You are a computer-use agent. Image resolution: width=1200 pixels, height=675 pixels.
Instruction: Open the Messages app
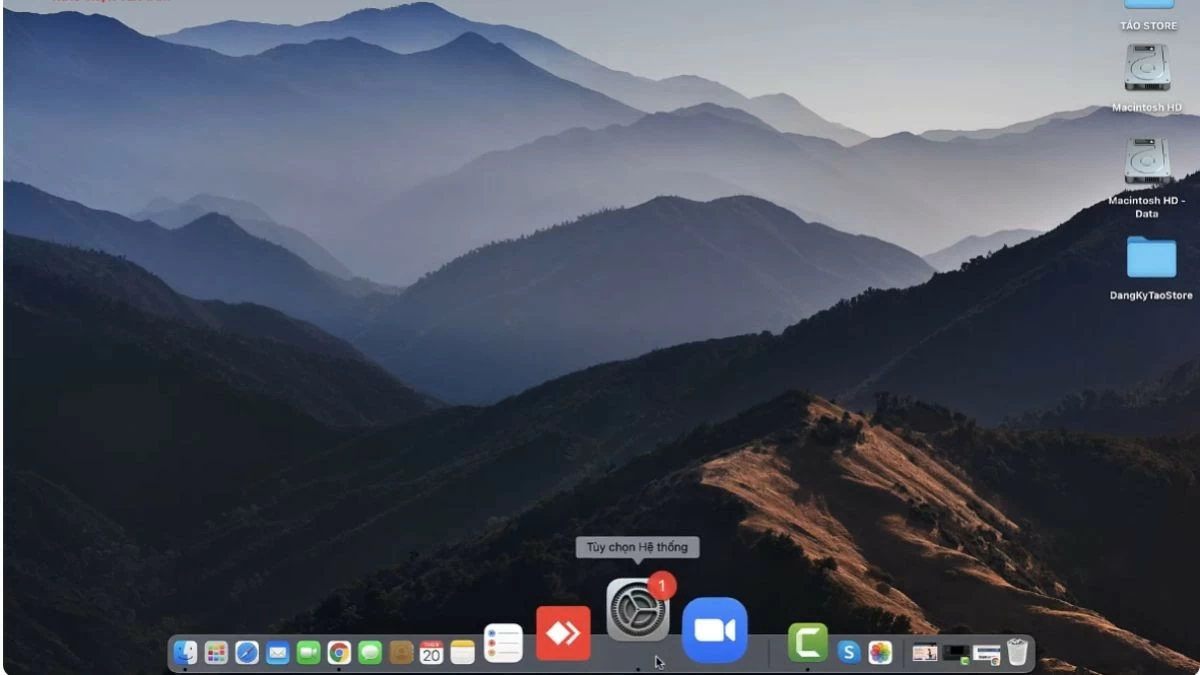[x=370, y=653]
